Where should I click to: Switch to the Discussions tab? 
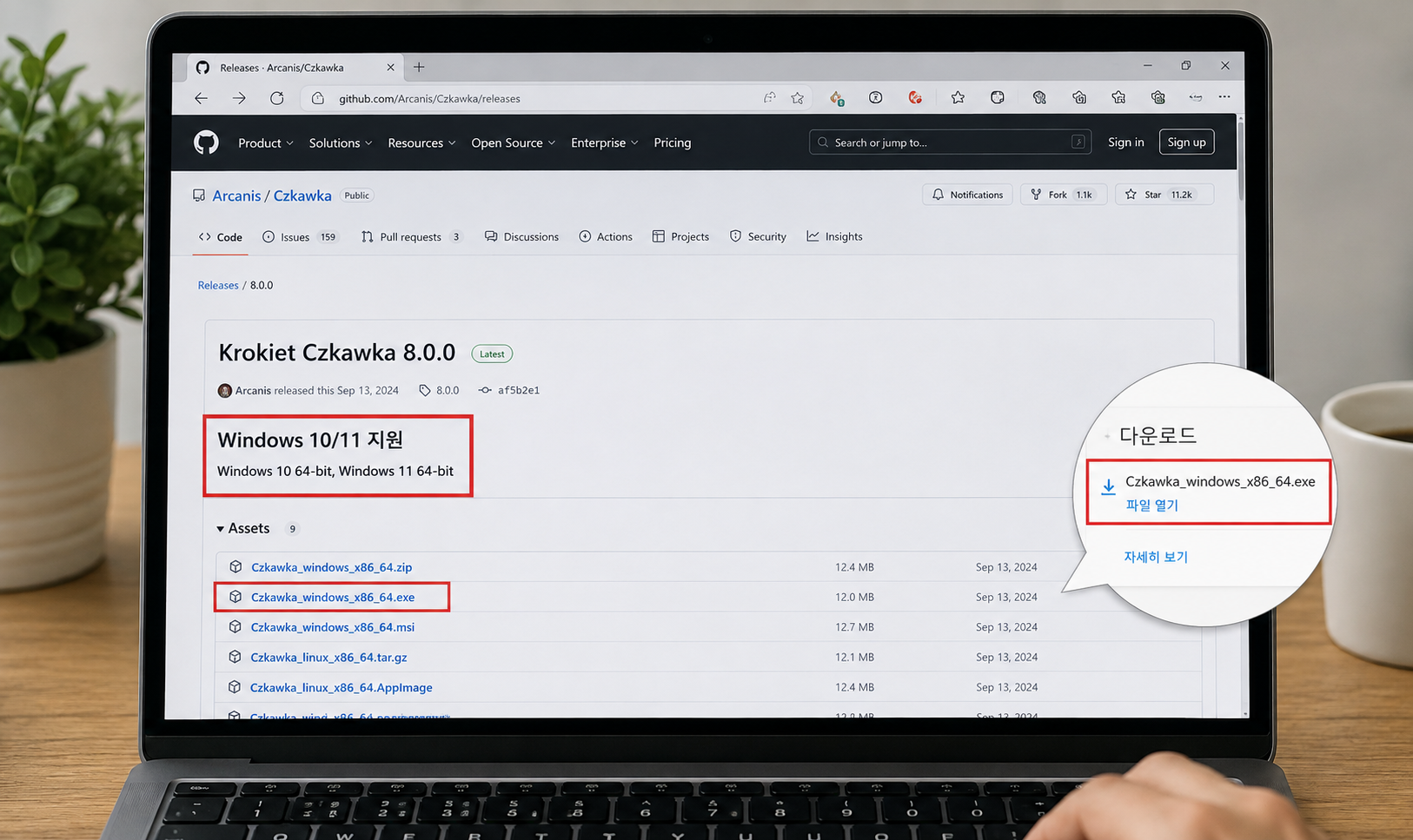point(521,237)
